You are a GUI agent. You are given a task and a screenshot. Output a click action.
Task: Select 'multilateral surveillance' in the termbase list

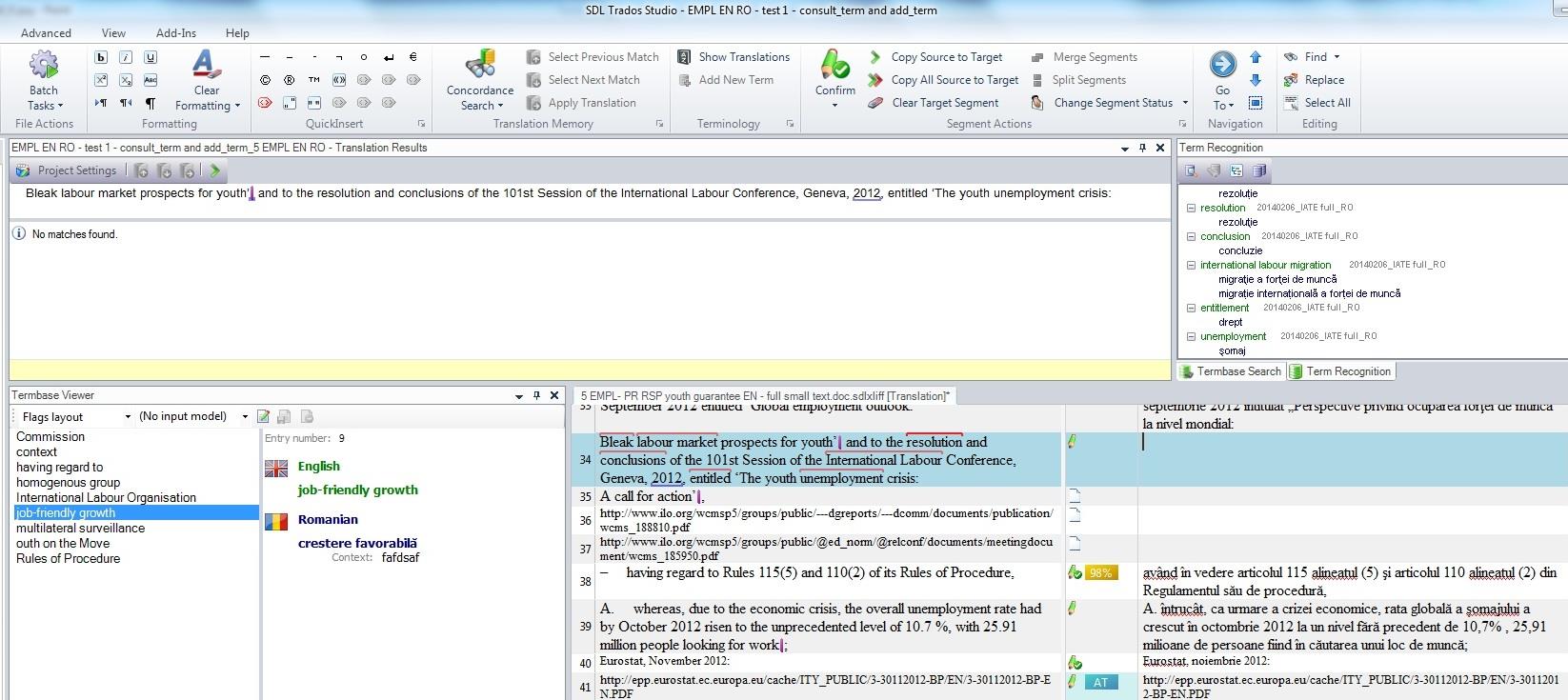[x=81, y=528]
